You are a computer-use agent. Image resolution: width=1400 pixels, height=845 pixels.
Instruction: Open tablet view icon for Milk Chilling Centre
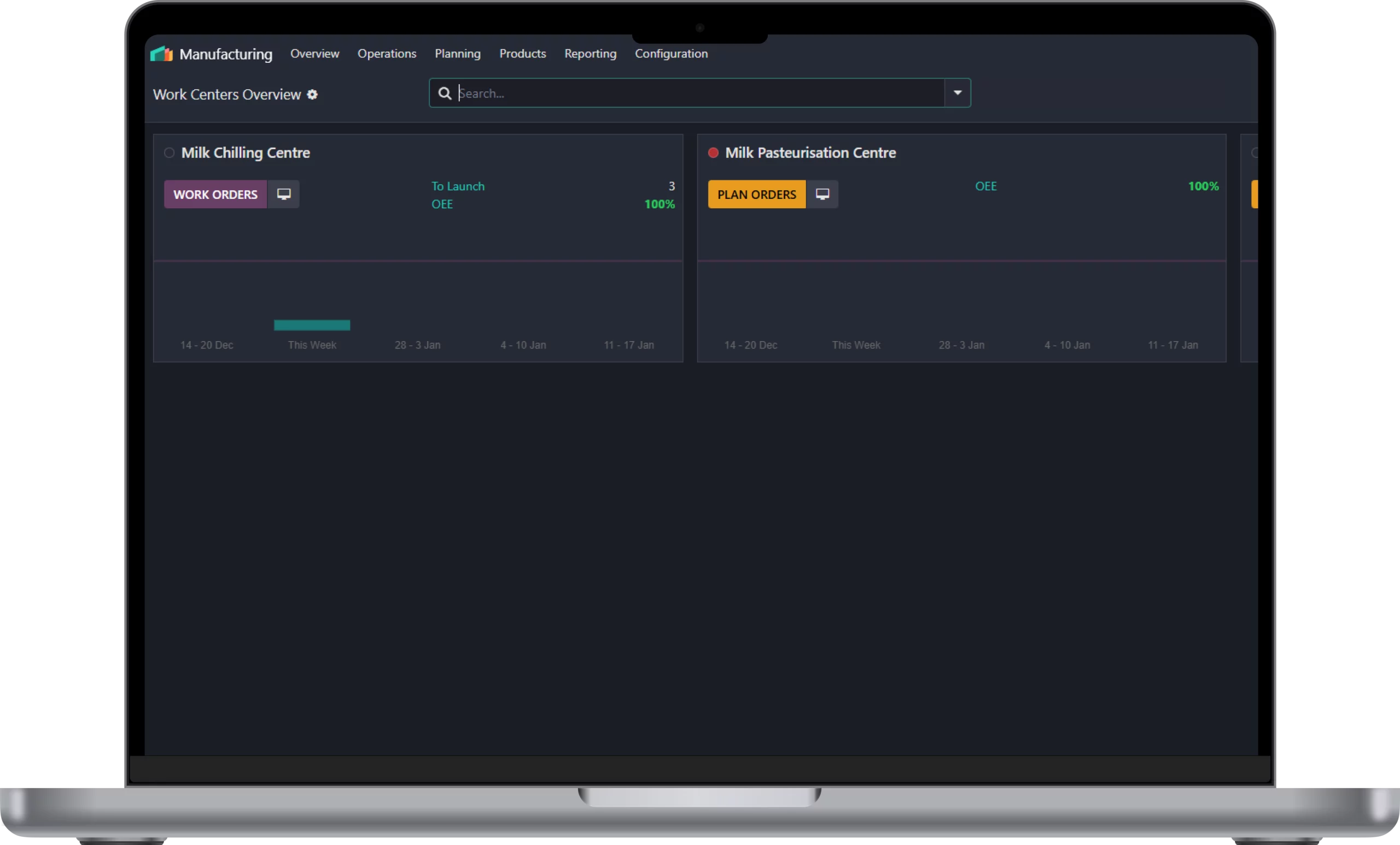(x=283, y=194)
